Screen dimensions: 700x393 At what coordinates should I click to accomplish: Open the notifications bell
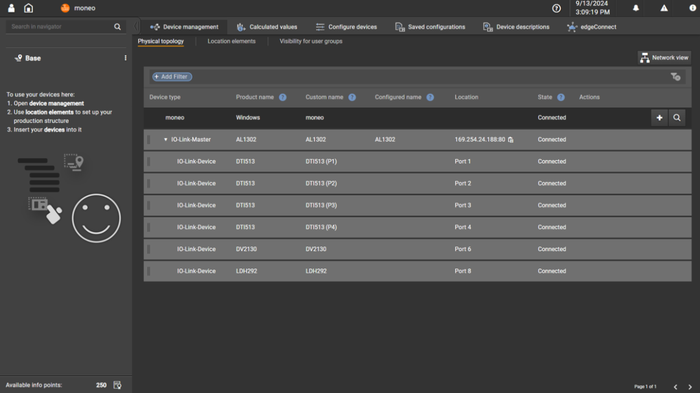636,8
